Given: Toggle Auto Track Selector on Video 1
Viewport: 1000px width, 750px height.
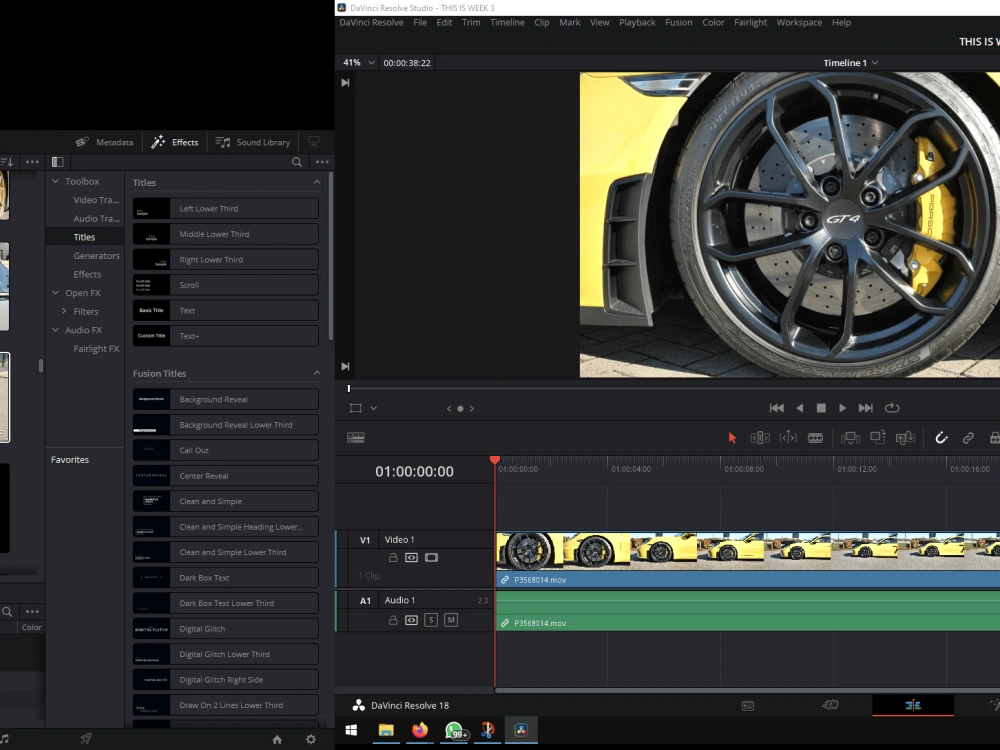Looking at the screenshot, I should pyautogui.click(x=411, y=557).
